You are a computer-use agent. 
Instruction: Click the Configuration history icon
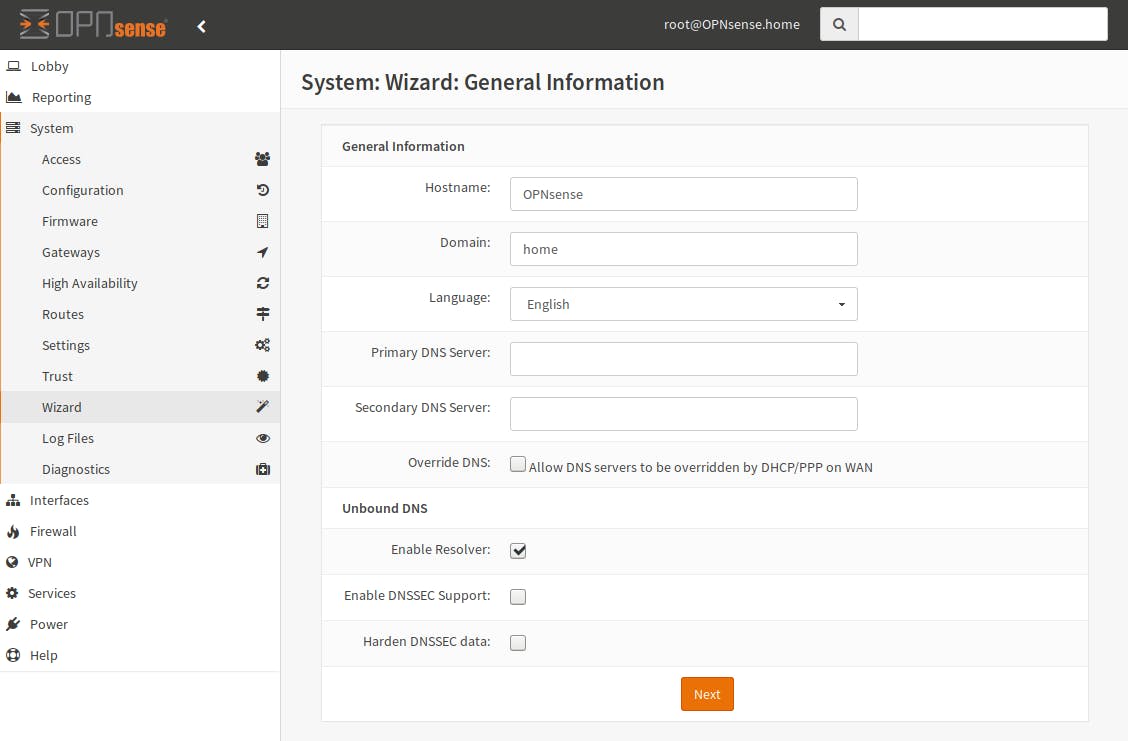(263, 190)
